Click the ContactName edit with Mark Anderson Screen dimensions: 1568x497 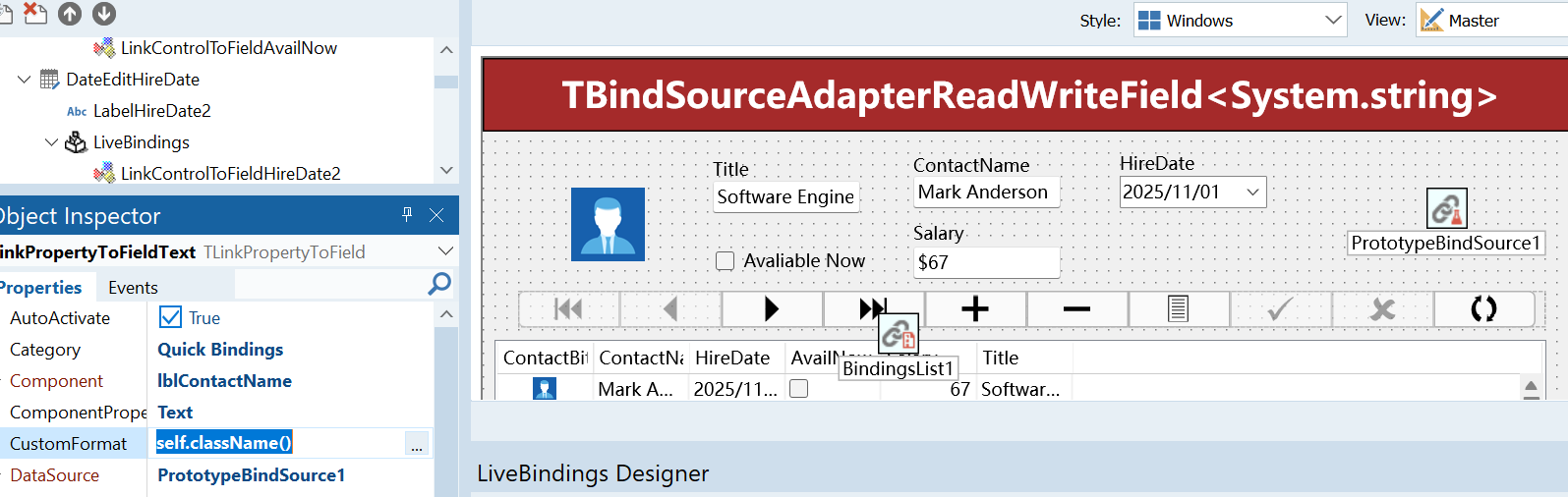[x=986, y=193]
